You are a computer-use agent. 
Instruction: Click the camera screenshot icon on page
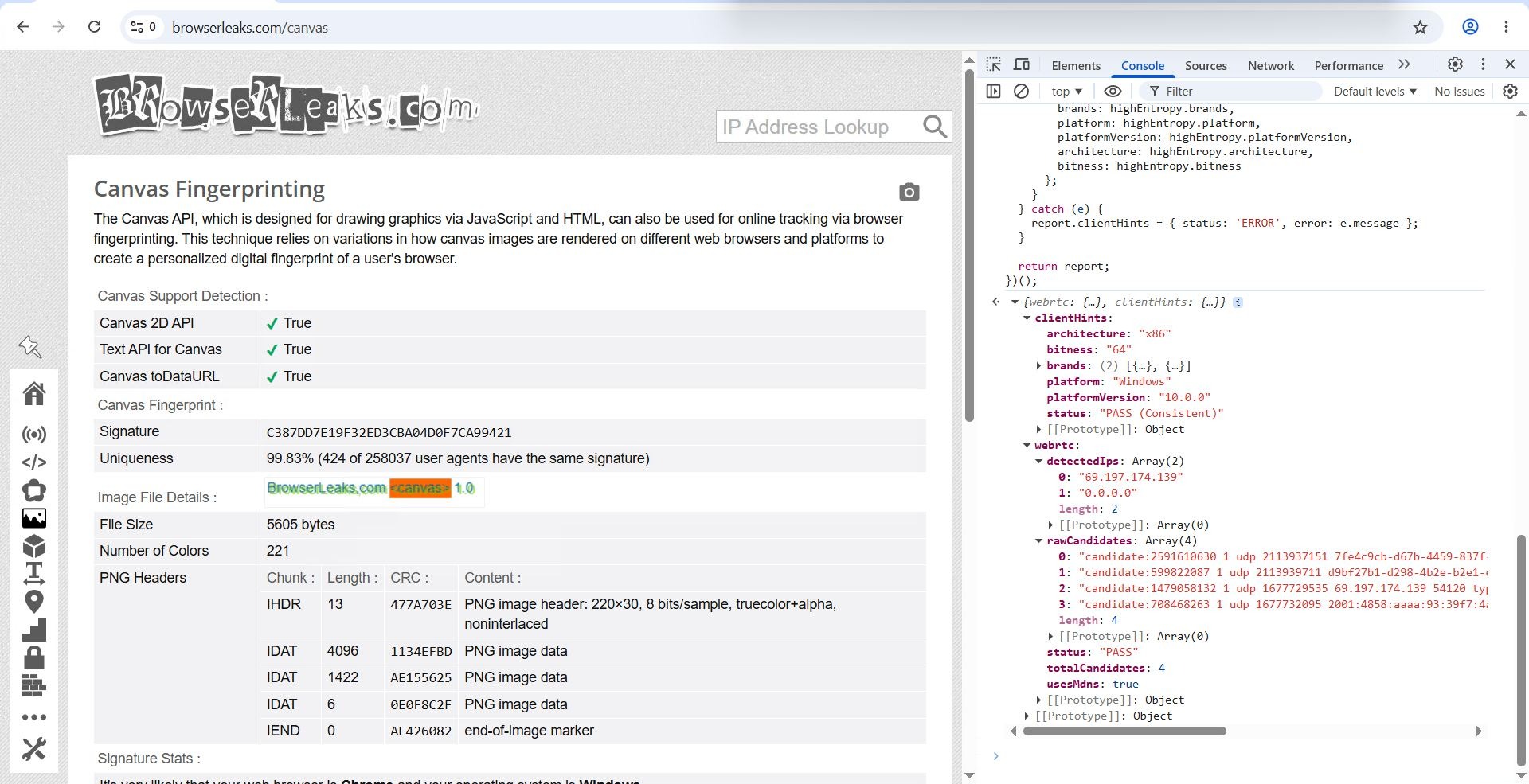(909, 192)
